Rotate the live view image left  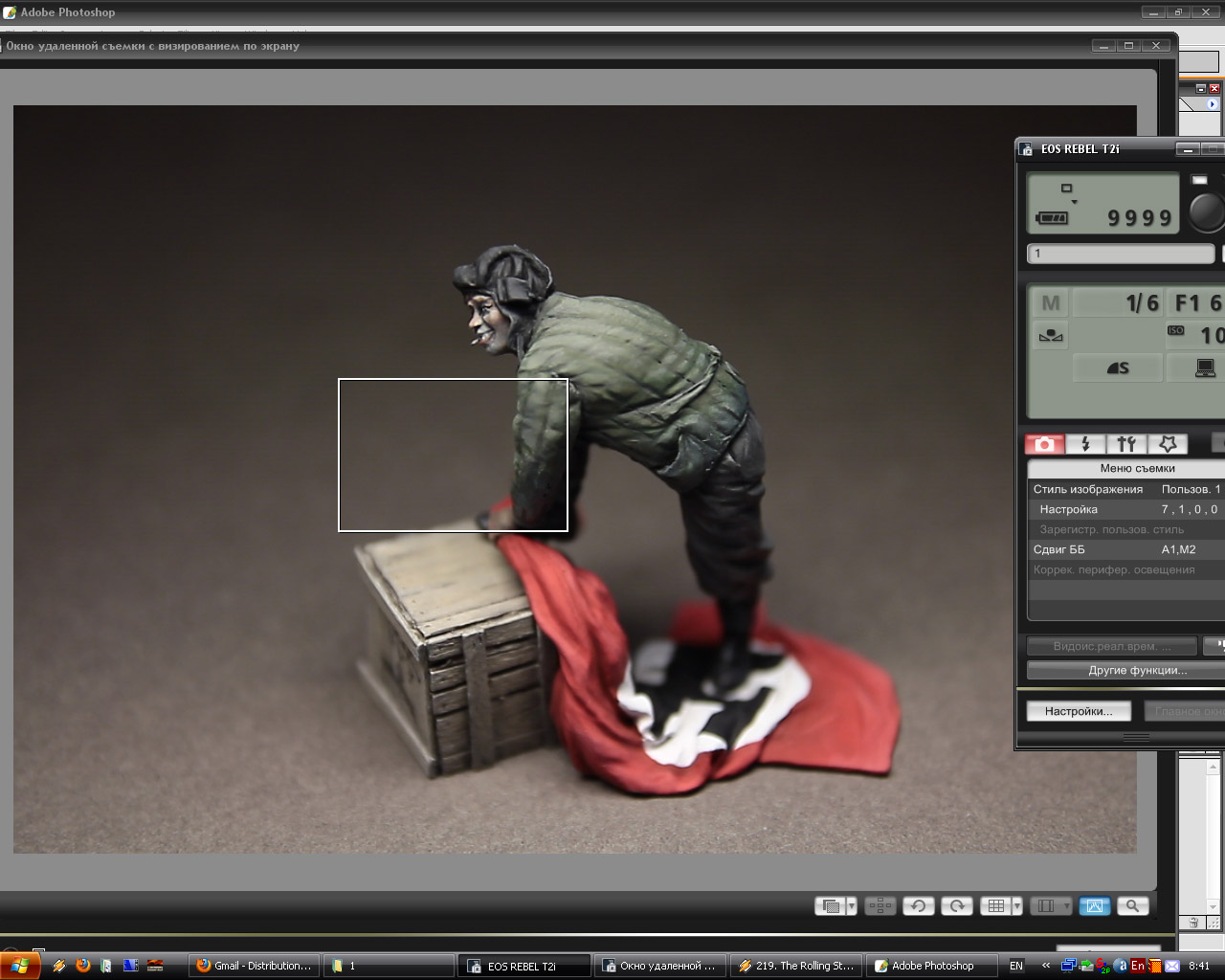point(918,905)
